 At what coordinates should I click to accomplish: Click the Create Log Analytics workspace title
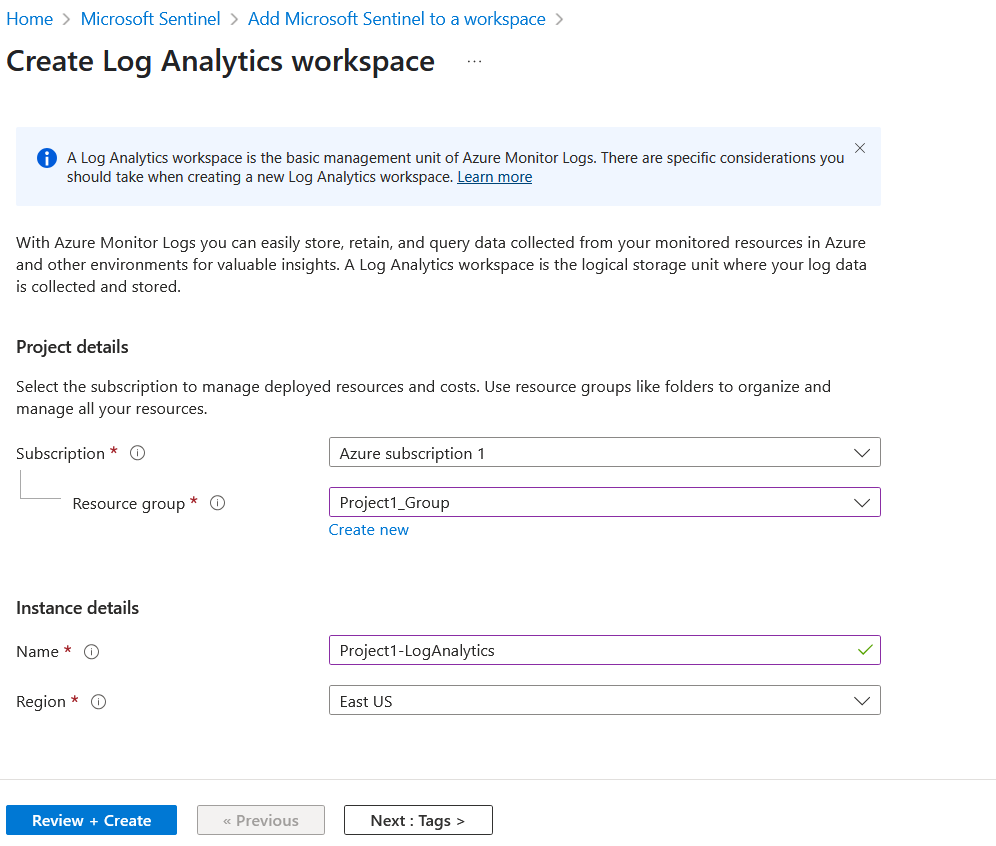click(220, 62)
